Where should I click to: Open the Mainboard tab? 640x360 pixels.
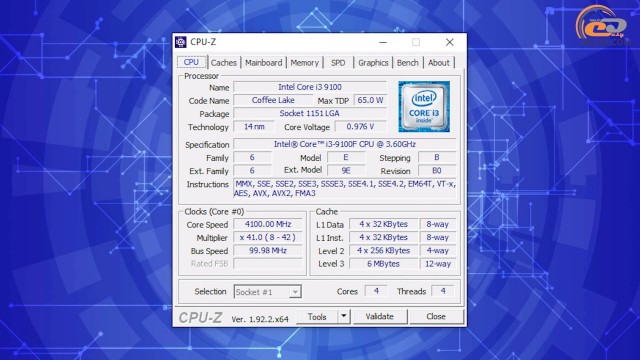[264, 63]
